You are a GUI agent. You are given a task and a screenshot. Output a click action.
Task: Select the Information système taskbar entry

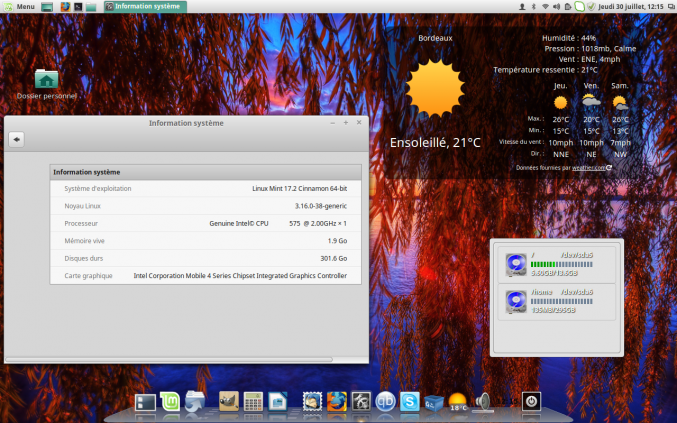(144, 6)
